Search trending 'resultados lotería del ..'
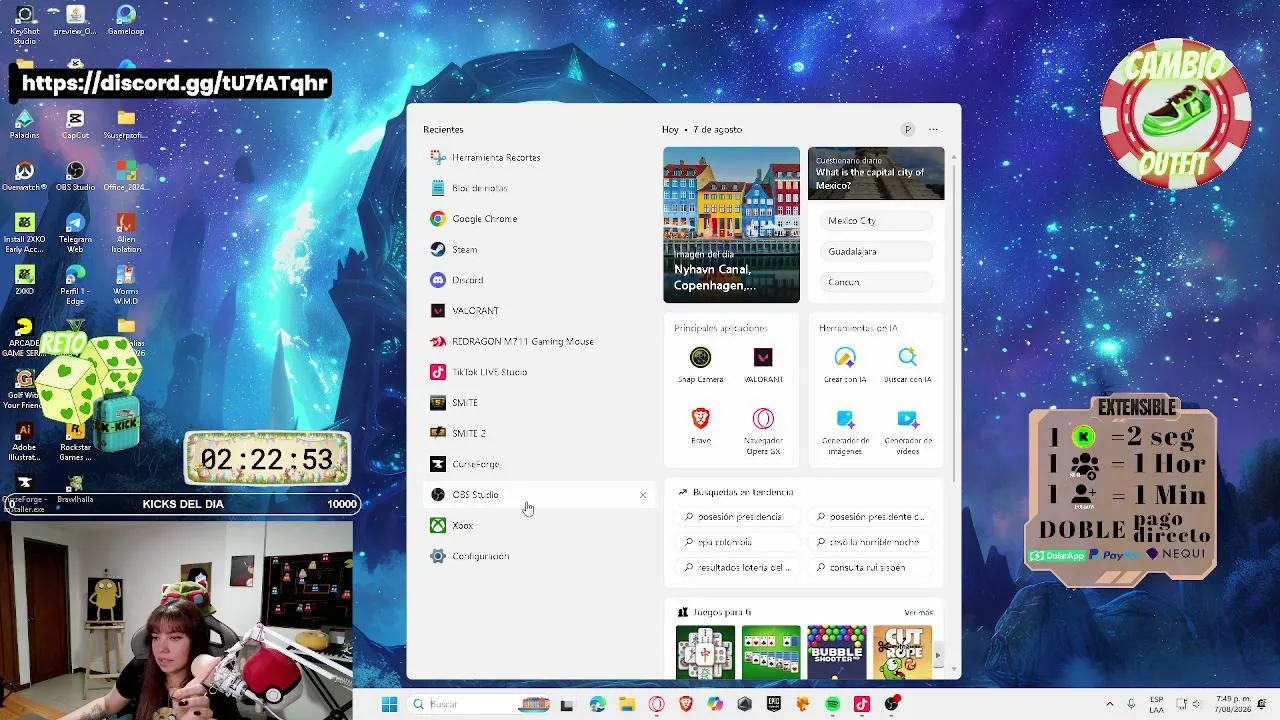This screenshot has width=1280, height=720. point(739,568)
